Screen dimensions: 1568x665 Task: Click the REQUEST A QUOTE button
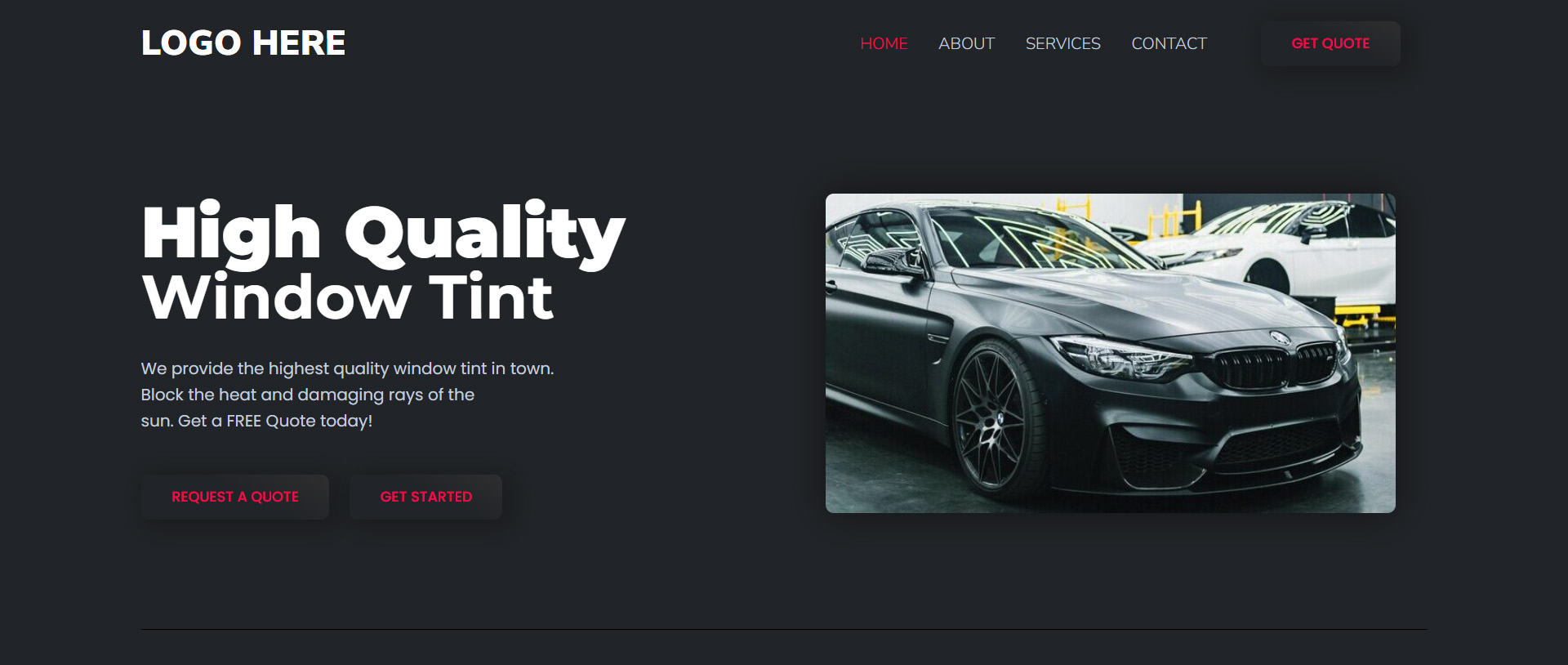235,497
